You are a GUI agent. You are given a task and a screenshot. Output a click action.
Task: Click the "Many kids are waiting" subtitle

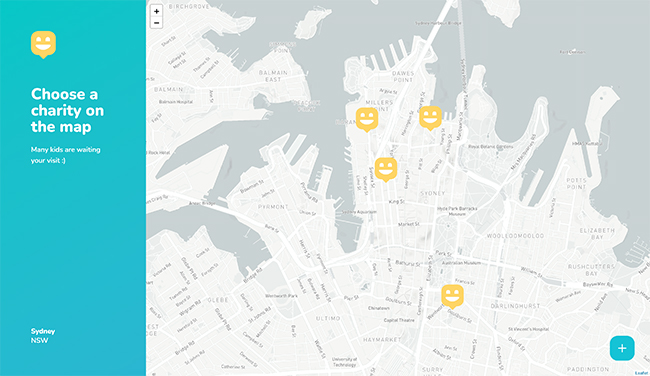pos(65,155)
